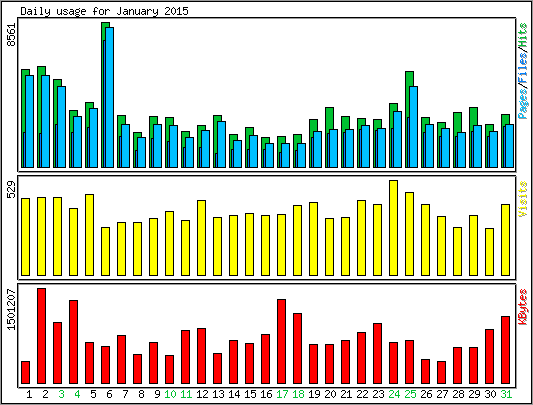This screenshot has width=533, height=405.
Task: Click the 8561 hits axis value
Action: click(x=11, y=34)
